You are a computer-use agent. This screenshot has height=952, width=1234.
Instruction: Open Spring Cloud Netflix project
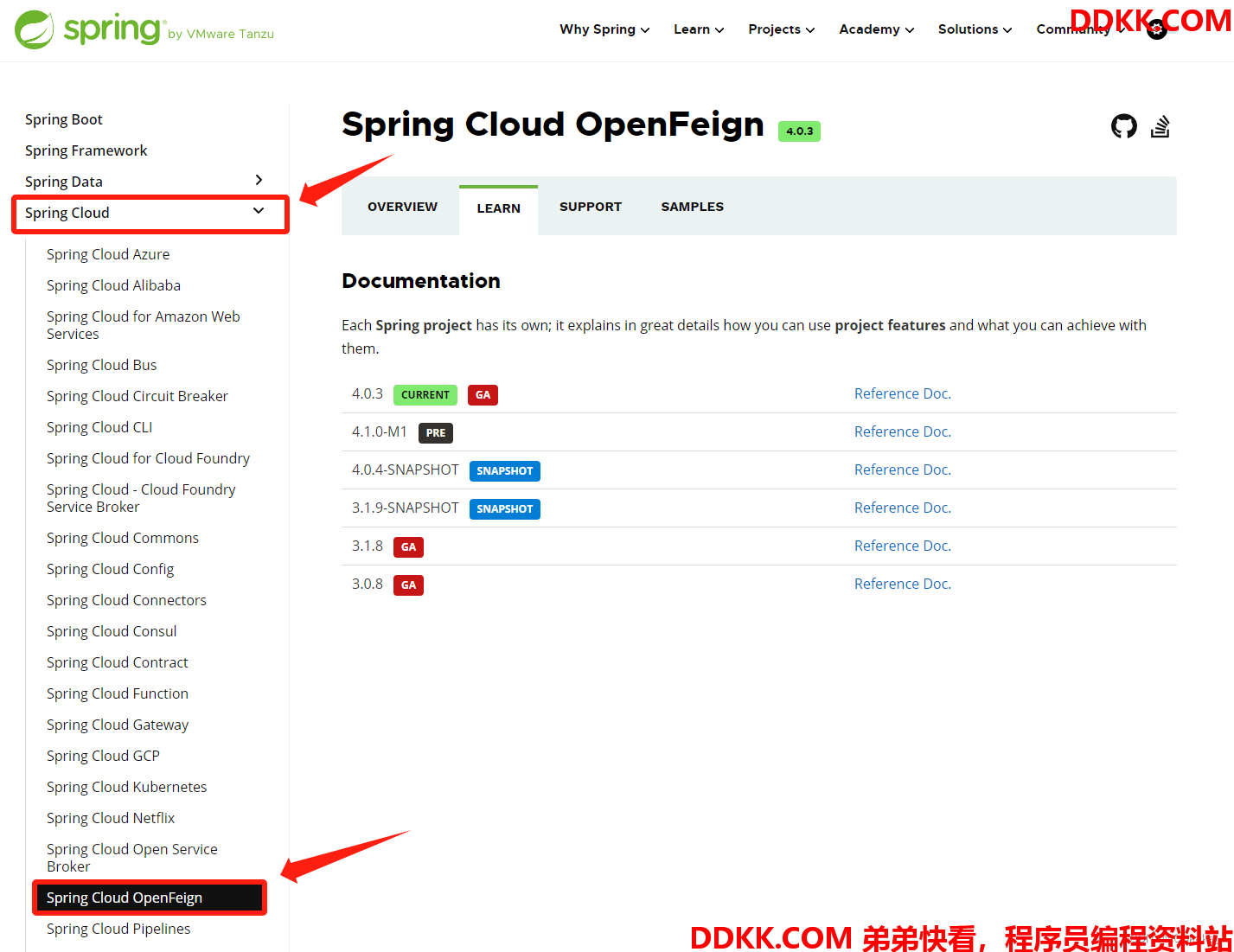pos(111,818)
